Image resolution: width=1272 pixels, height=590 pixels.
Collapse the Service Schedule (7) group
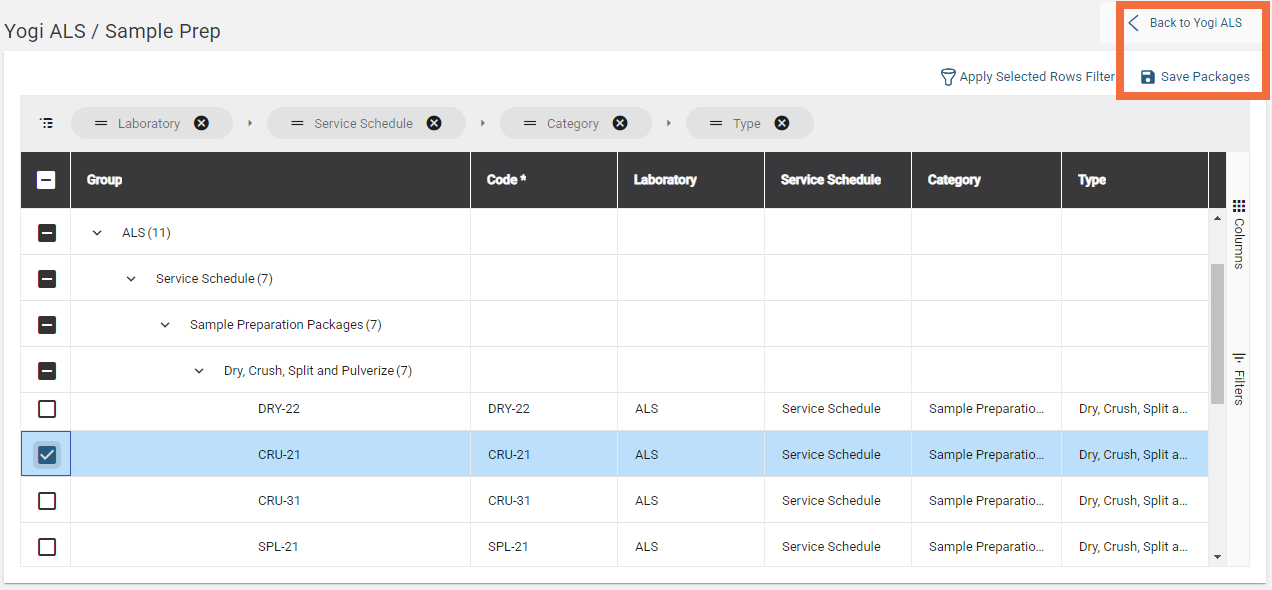click(x=131, y=279)
